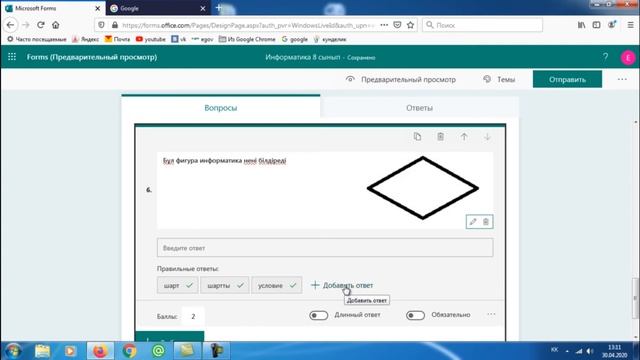Open Почта bookmark
Screen dimensions: 640x360
(117, 39)
